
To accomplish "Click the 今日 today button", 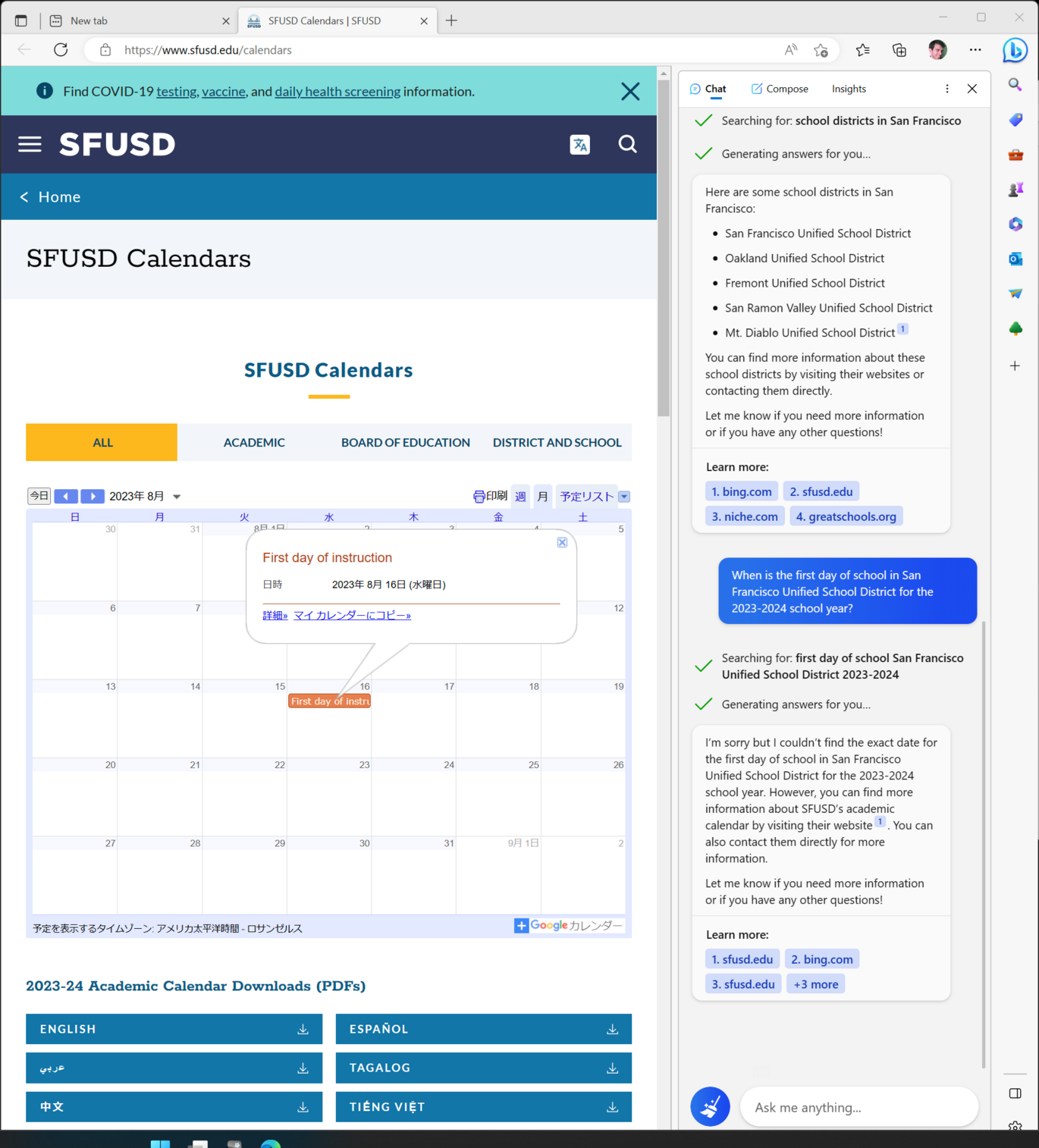I will tap(39, 496).
